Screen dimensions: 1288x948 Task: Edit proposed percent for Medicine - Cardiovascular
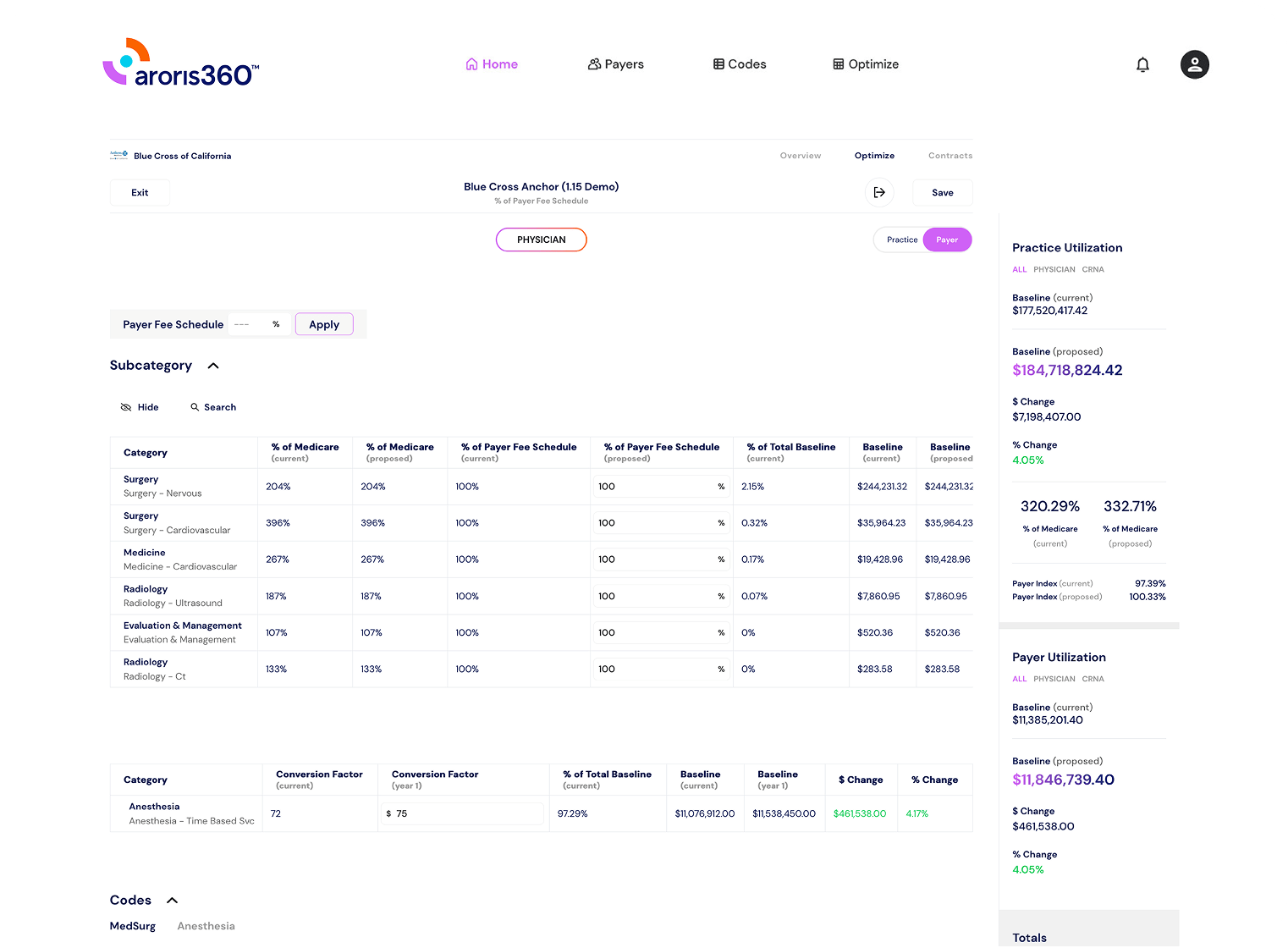pos(661,559)
